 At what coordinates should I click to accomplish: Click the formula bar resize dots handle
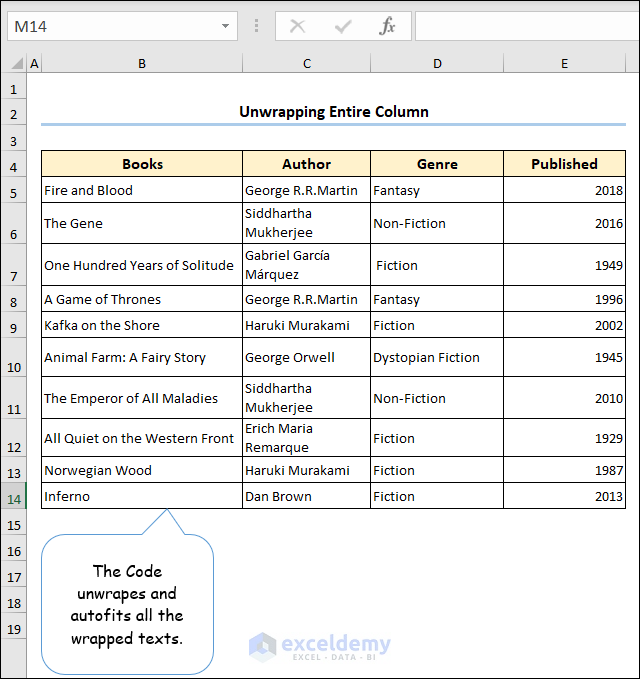click(256, 26)
